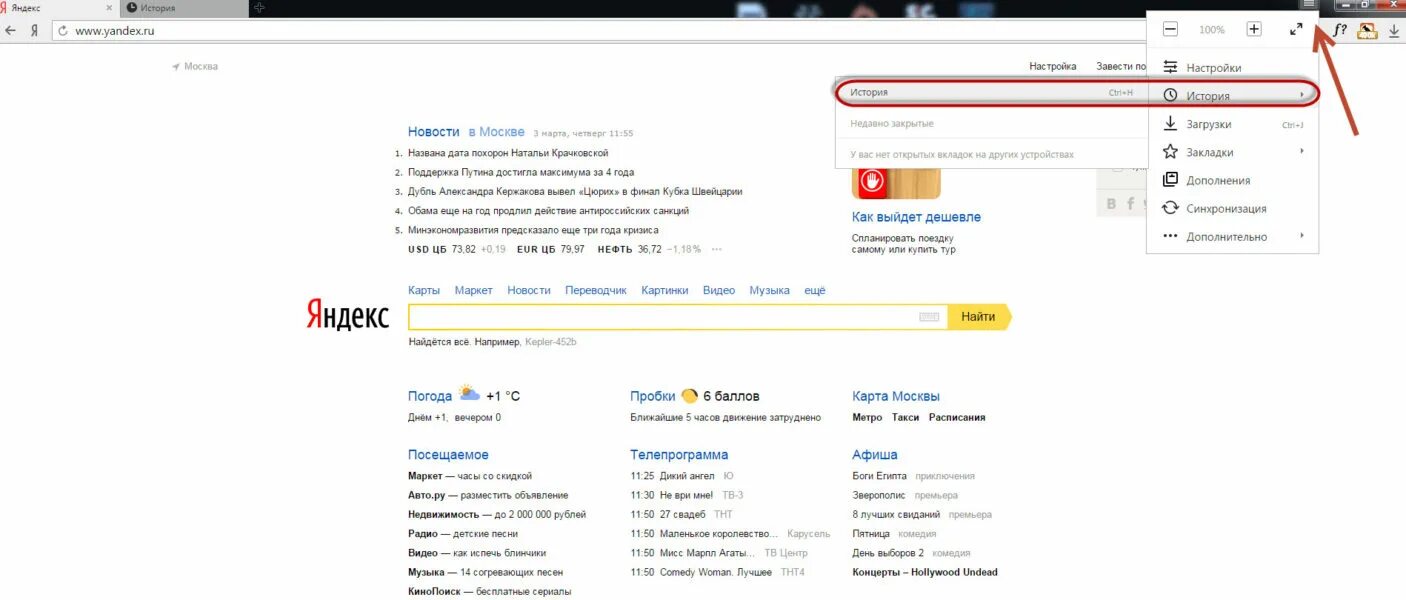
Task: Reload the page with the refresh icon
Action: [62, 30]
